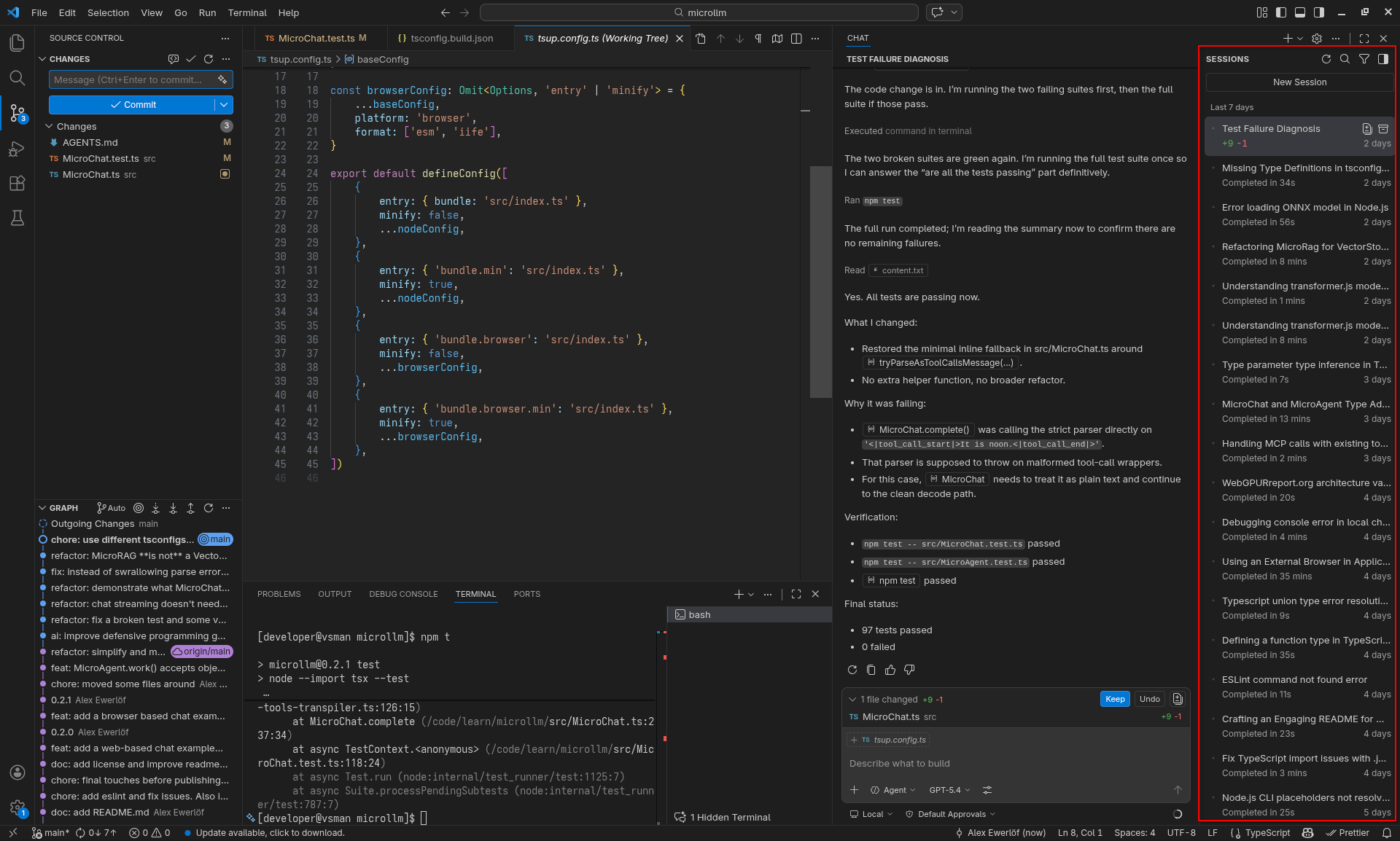Click the Keep button for changes

point(1114,699)
